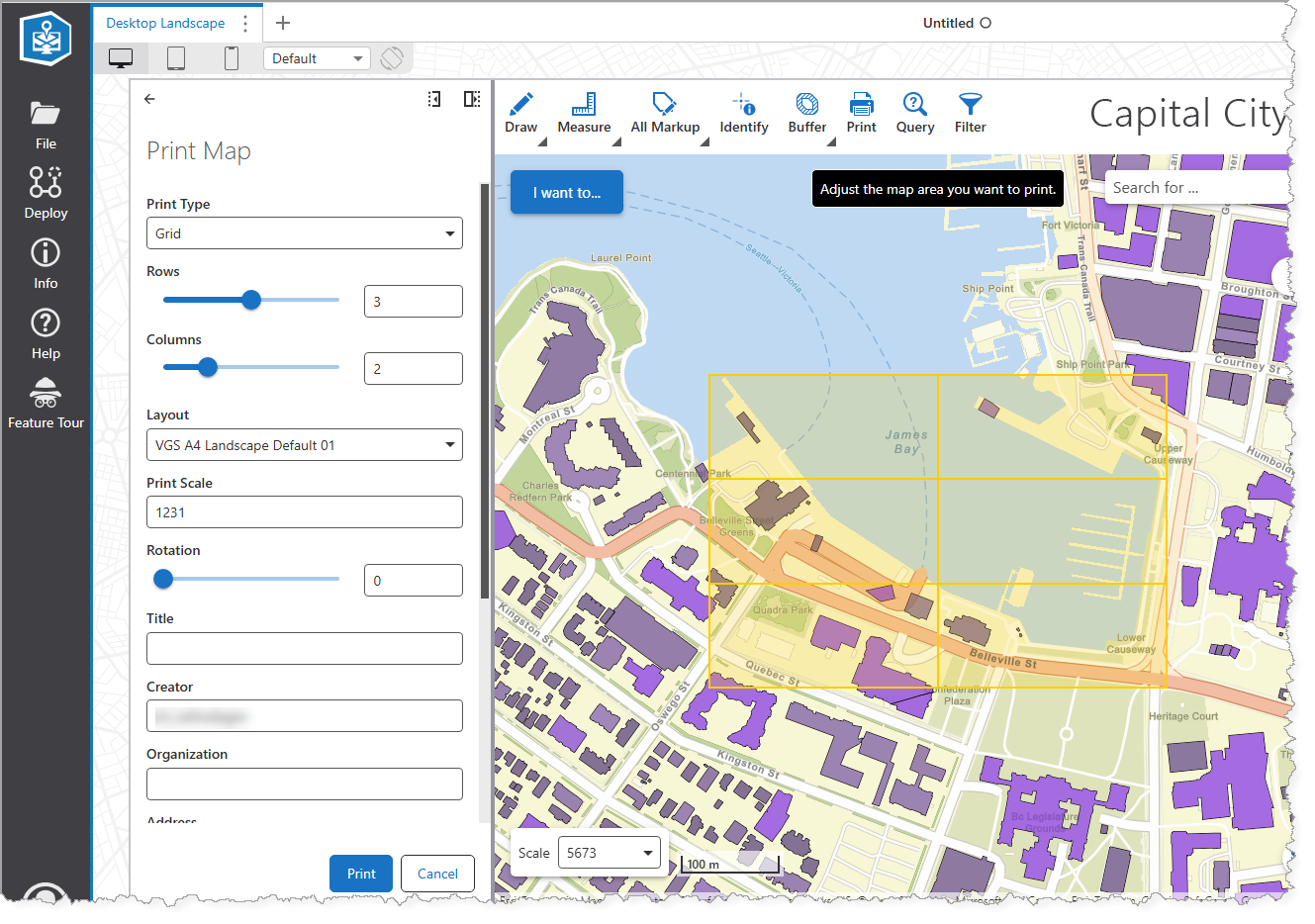Viewport: 1315px width, 924px height.
Task: Click the Print toolbar tool
Action: (x=862, y=113)
